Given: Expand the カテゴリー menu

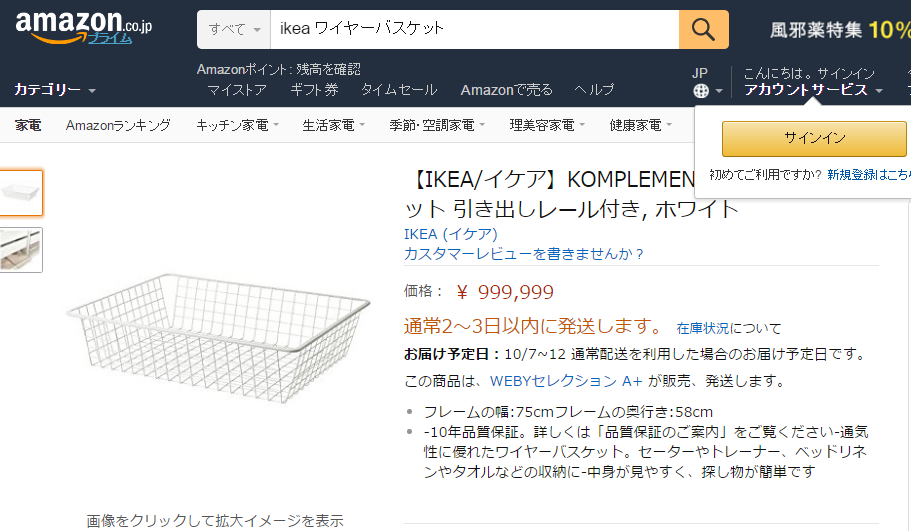Looking at the screenshot, I should point(54,90).
